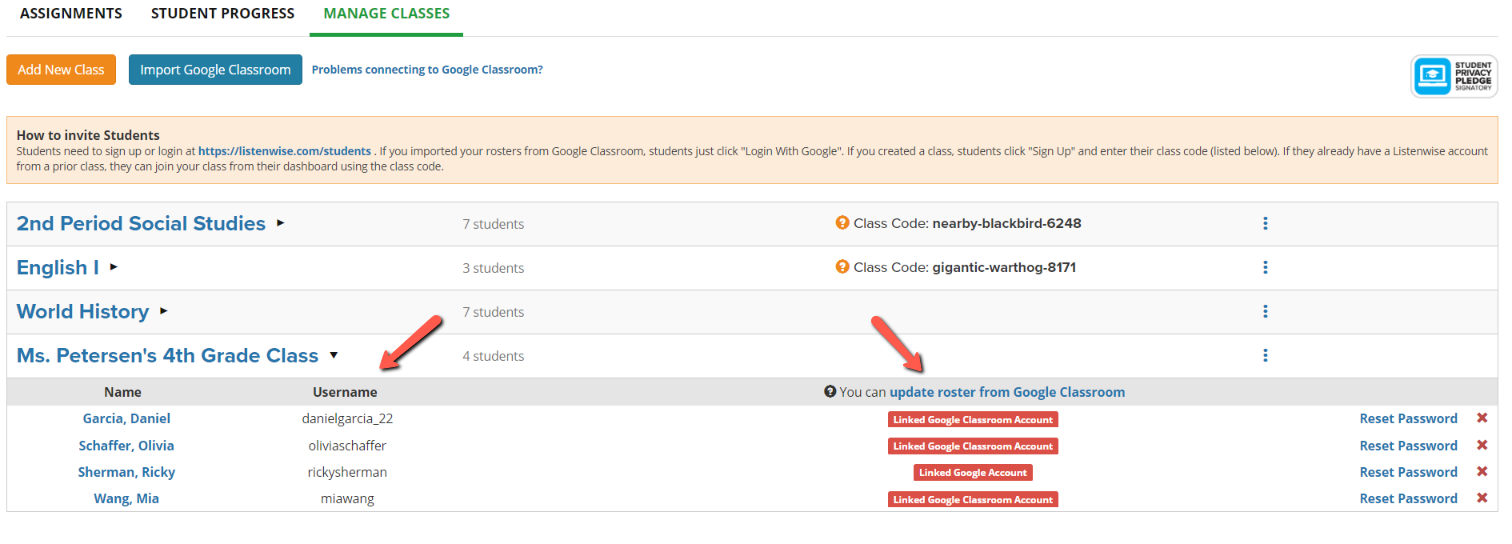Expand the World History arrow
The height and width of the screenshot is (544, 1512).
(x=164, y=311)
